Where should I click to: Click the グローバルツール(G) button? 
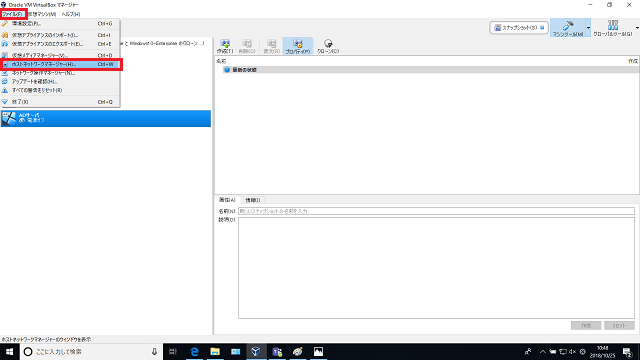613,28
